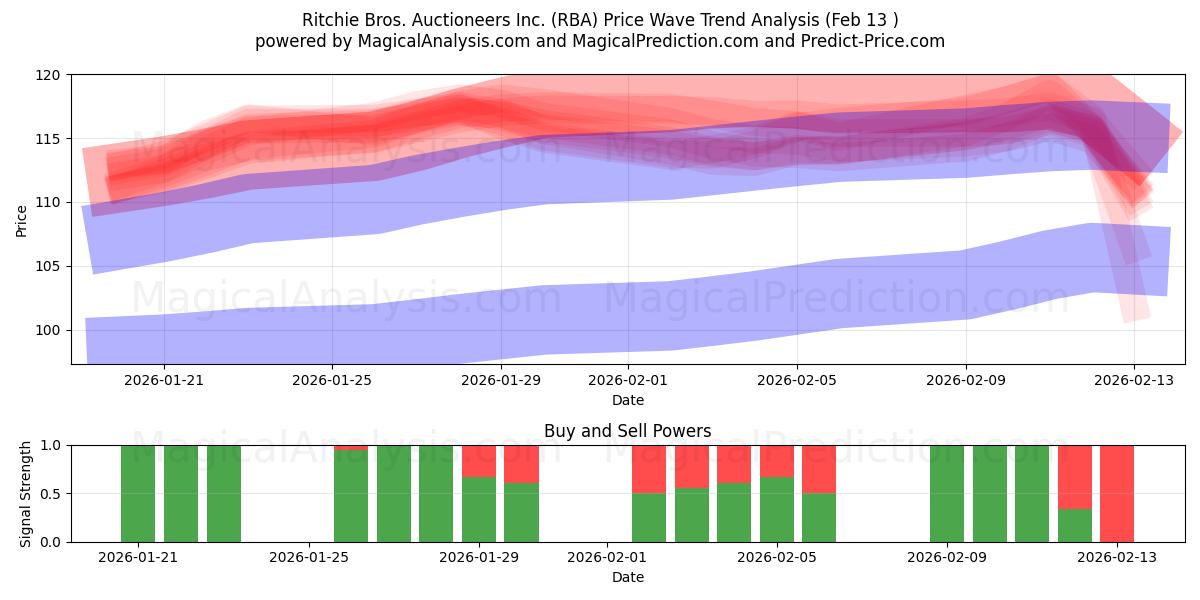Click the 2026-01-21 date tick on the price chart
1200x600 pixels.
point(164,380)
